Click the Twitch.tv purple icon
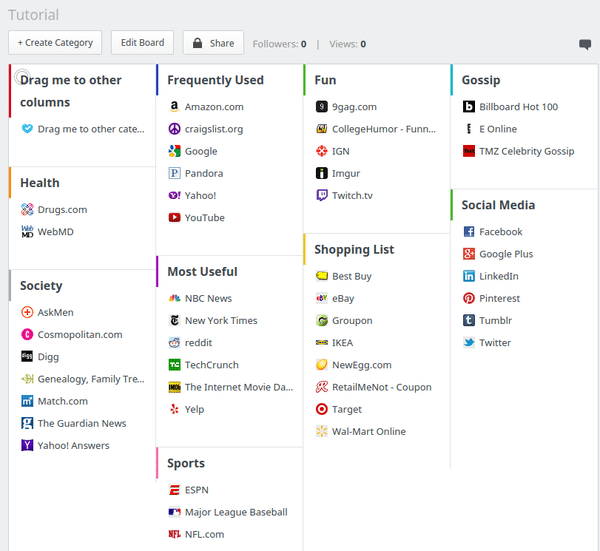Image resolution: width=600 pixels, height=551 pixels. 321,195
